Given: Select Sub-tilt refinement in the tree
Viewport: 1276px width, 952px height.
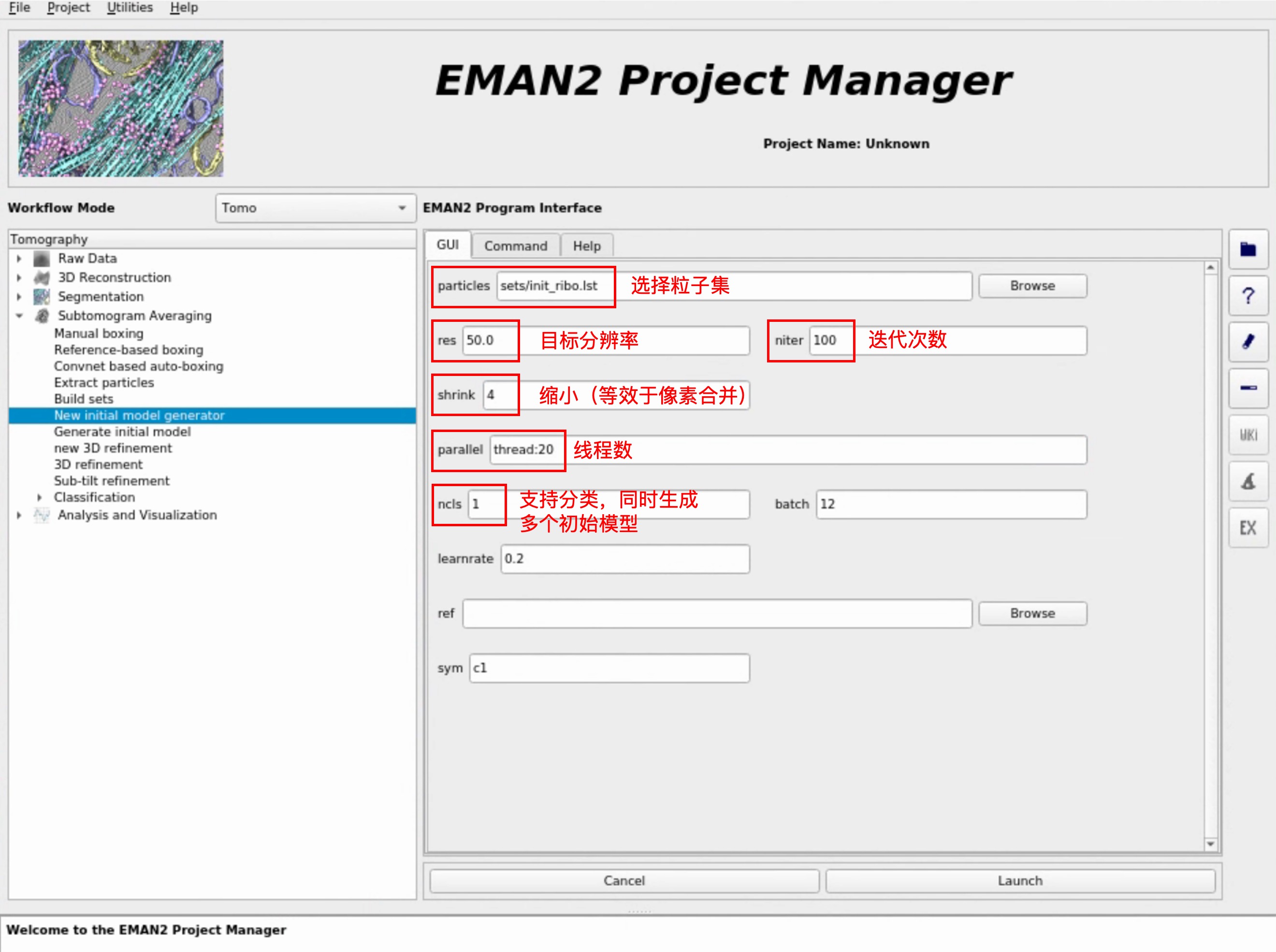Looking at the screenshot, I should coord(111,481).
